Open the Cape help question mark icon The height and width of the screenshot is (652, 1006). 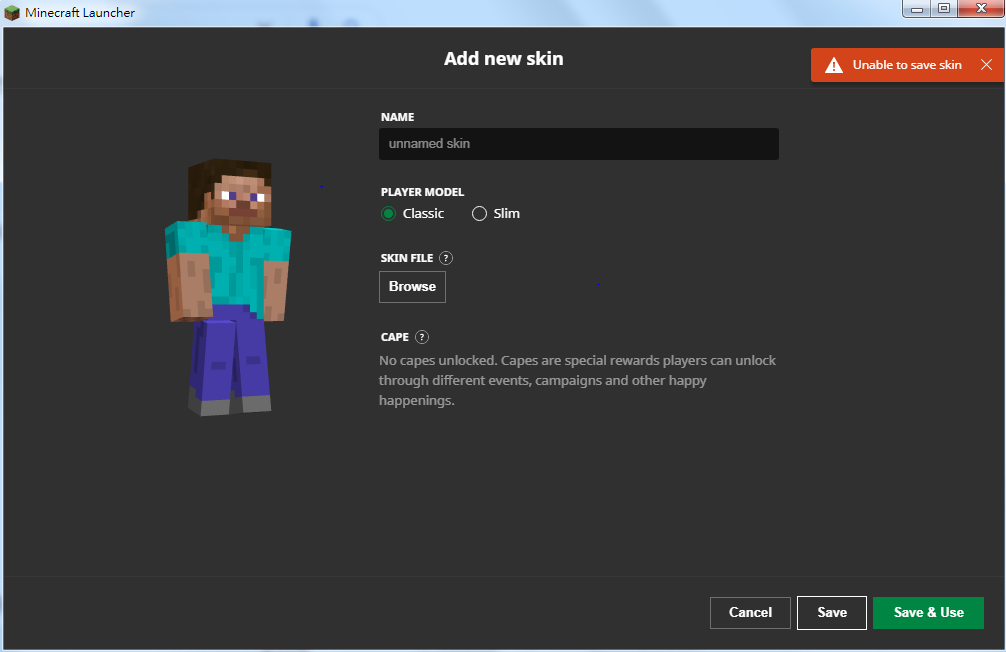click(422, 337)
